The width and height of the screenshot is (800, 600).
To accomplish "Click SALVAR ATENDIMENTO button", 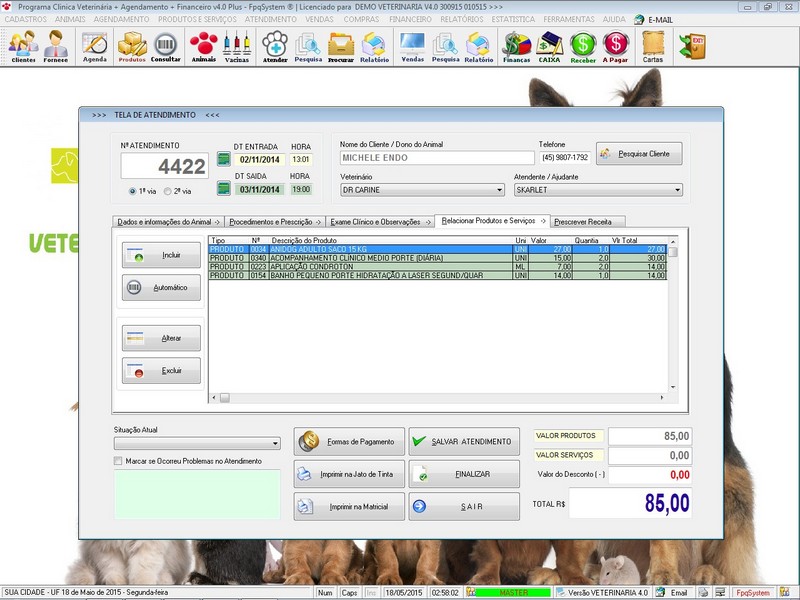I will pyautogui.click(x=464, y=441).
